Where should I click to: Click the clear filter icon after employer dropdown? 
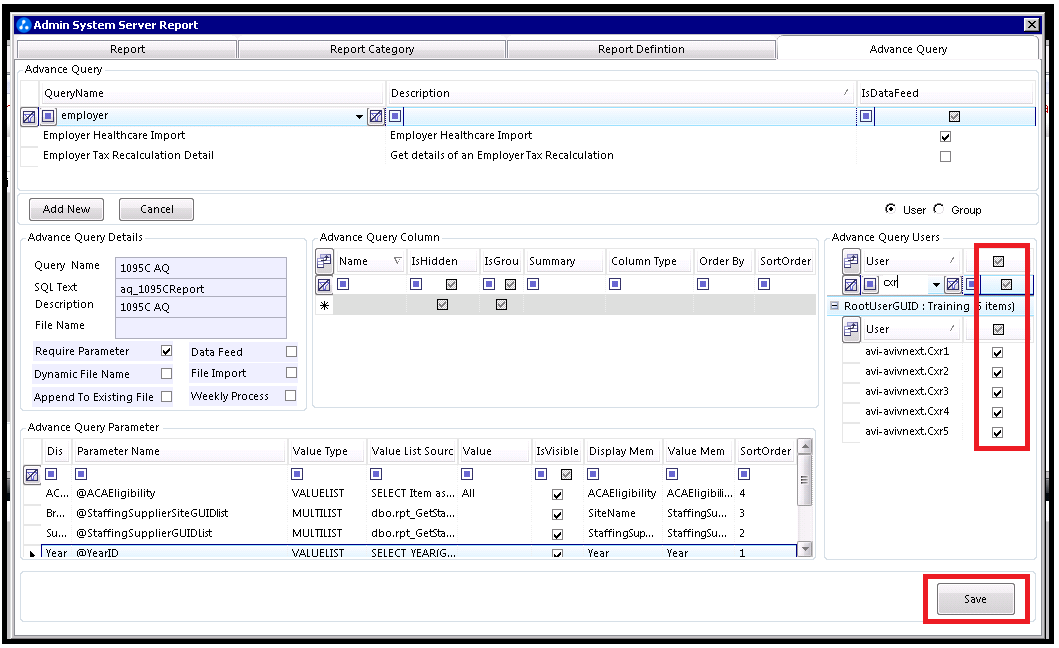pos(376,116)
